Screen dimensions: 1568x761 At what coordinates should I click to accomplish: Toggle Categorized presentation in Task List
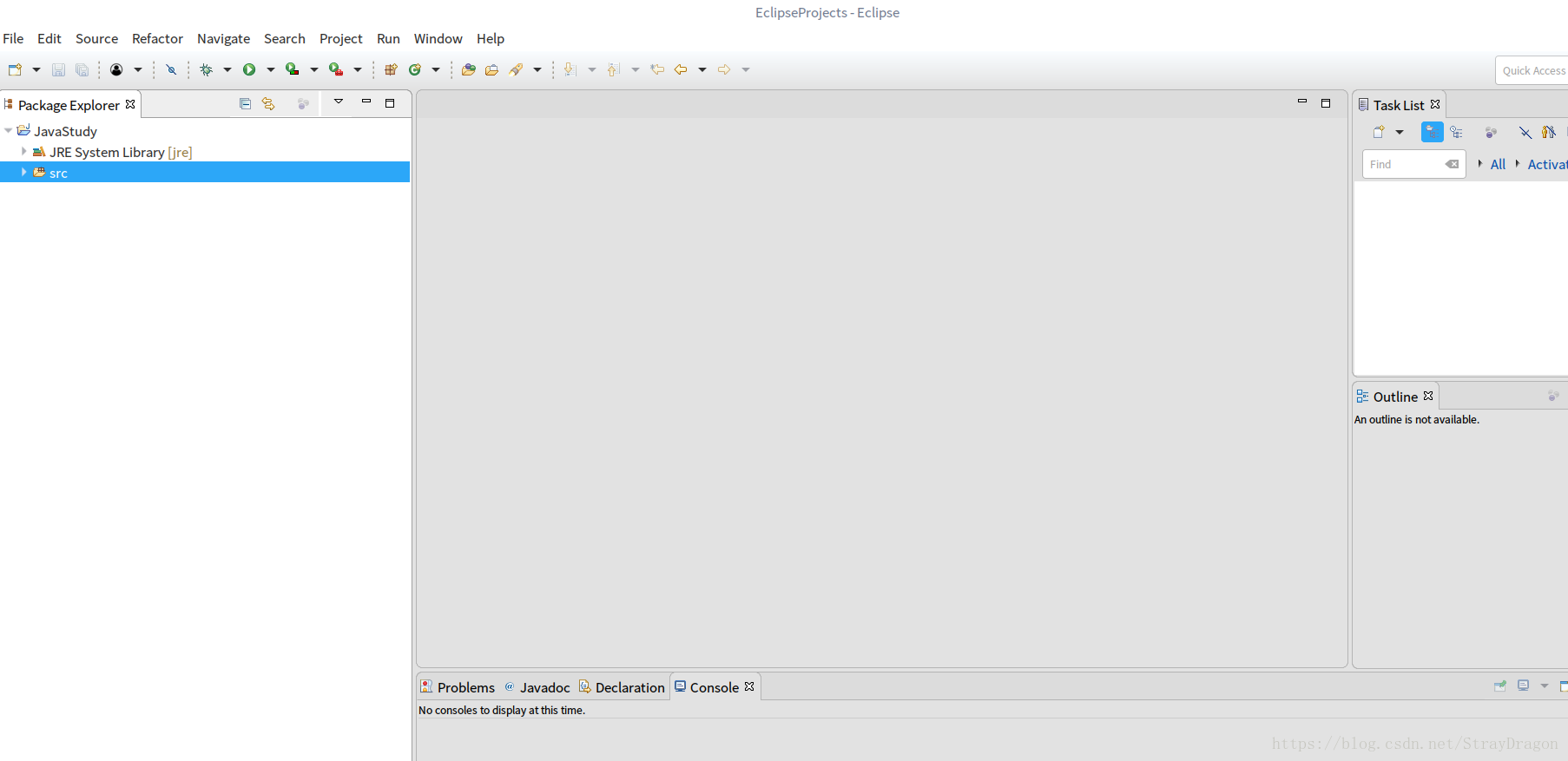(x=1432, y=132)
